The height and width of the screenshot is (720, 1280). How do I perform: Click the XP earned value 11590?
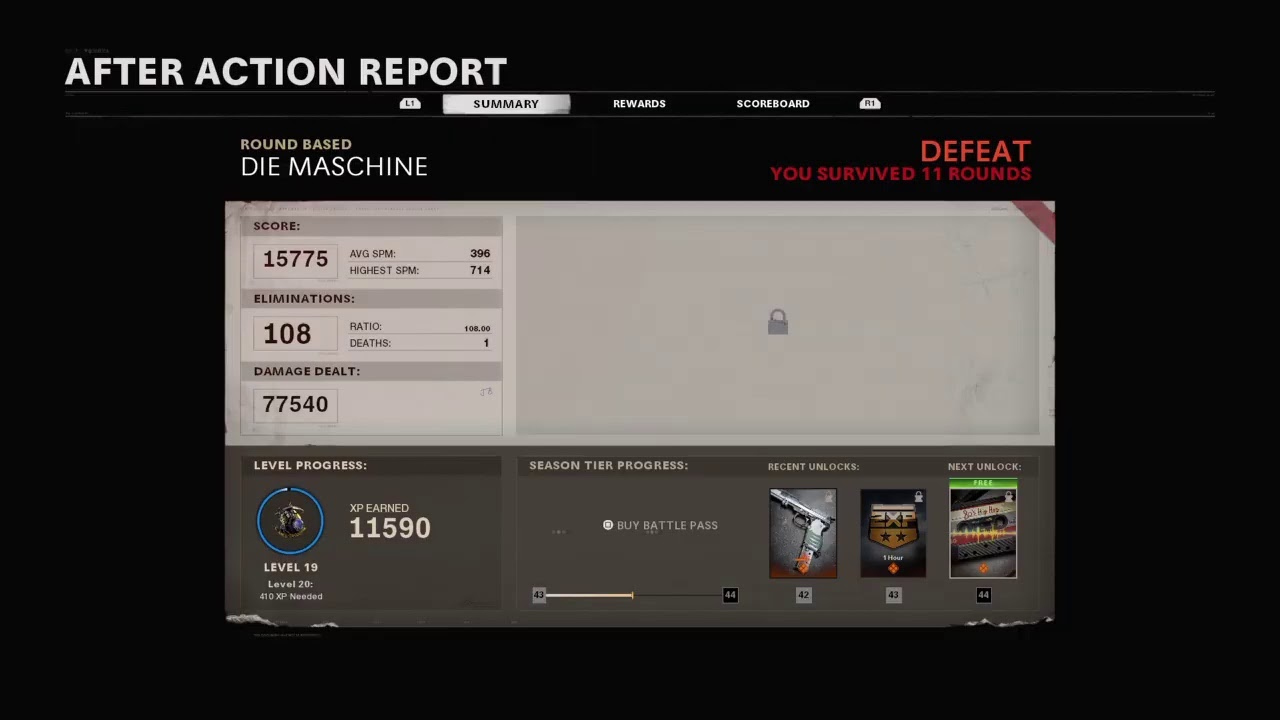coord(390,528)
